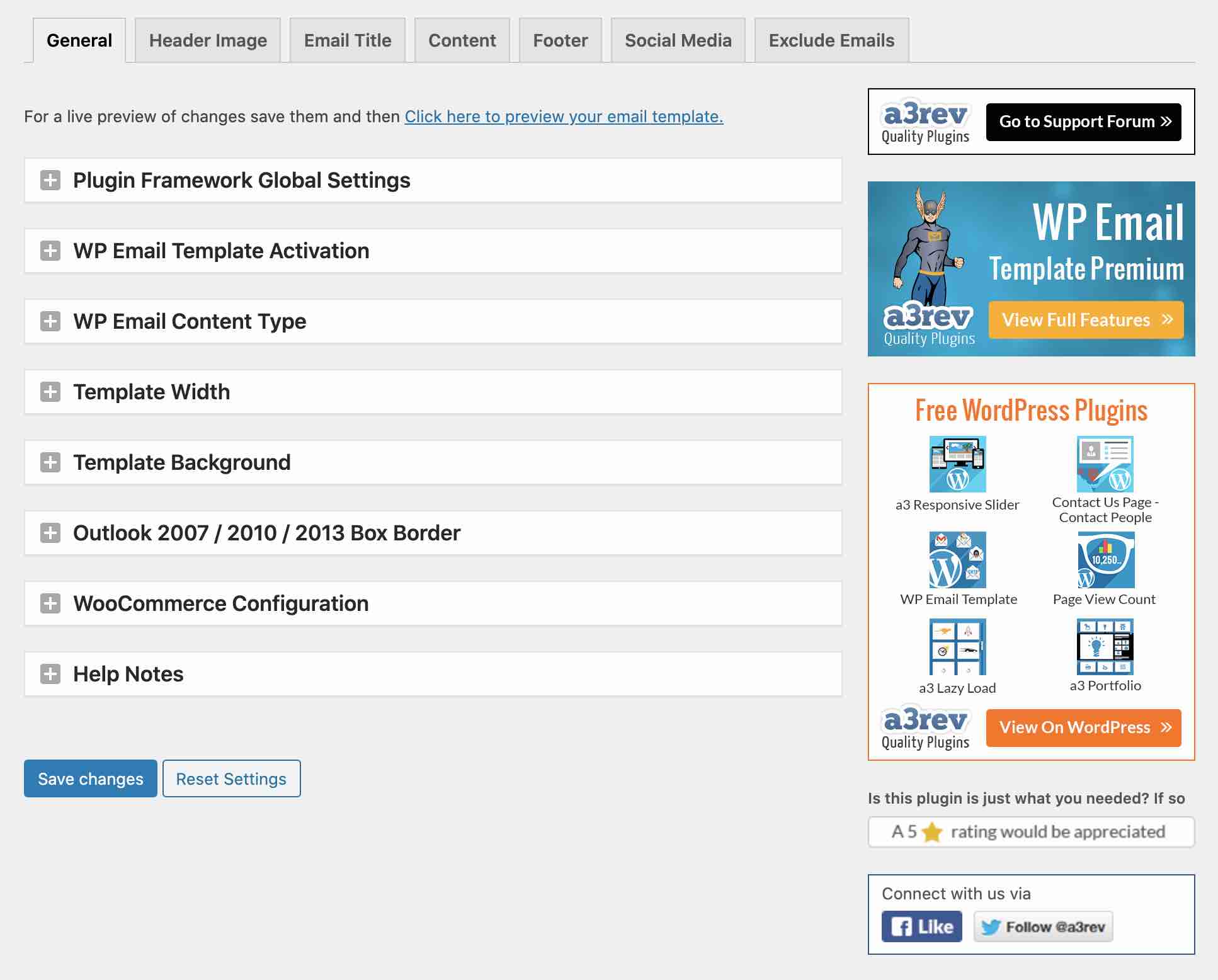
Task: Select the WP Email Template plugin icon
Action: [958, 559]
